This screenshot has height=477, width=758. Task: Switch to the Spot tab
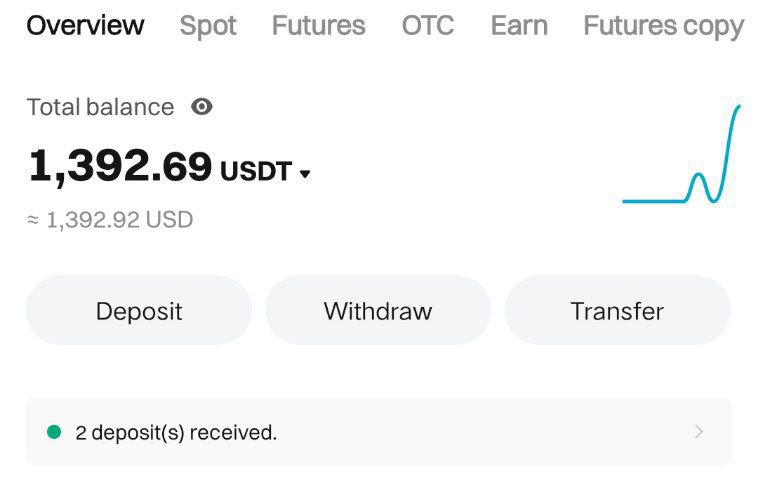208,26
